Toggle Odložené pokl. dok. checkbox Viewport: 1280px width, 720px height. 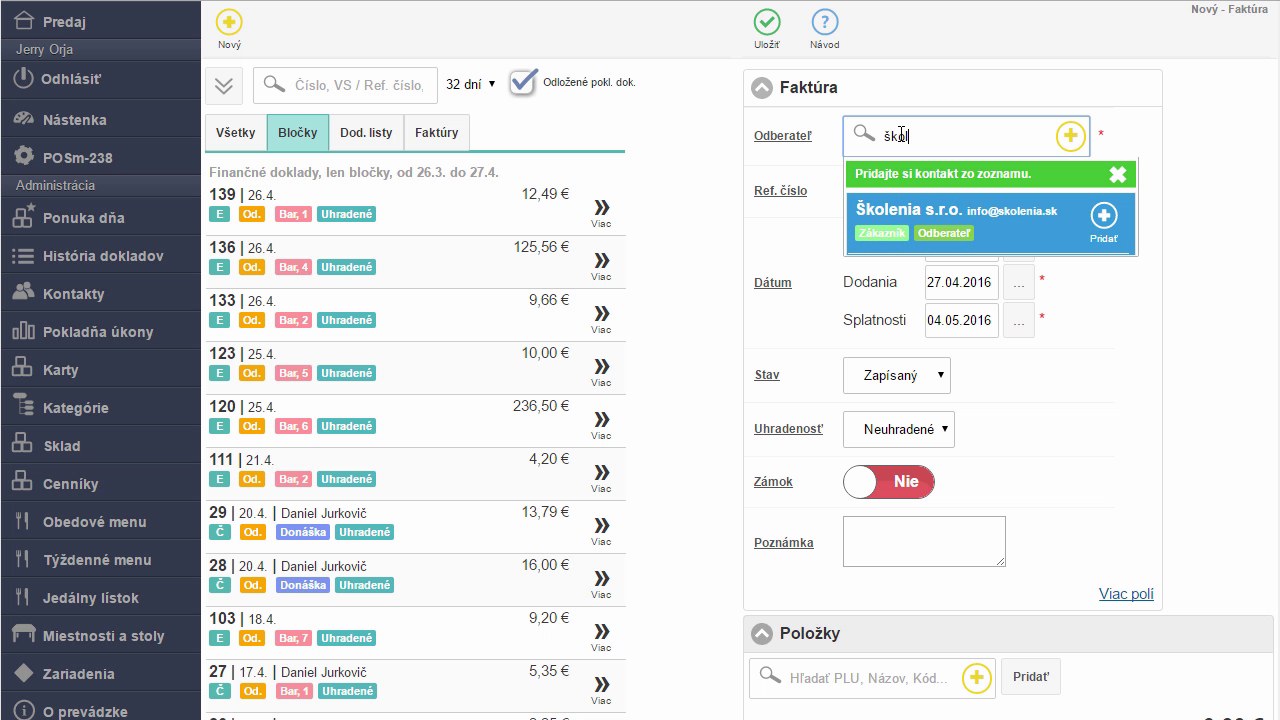tap(523, 83)
